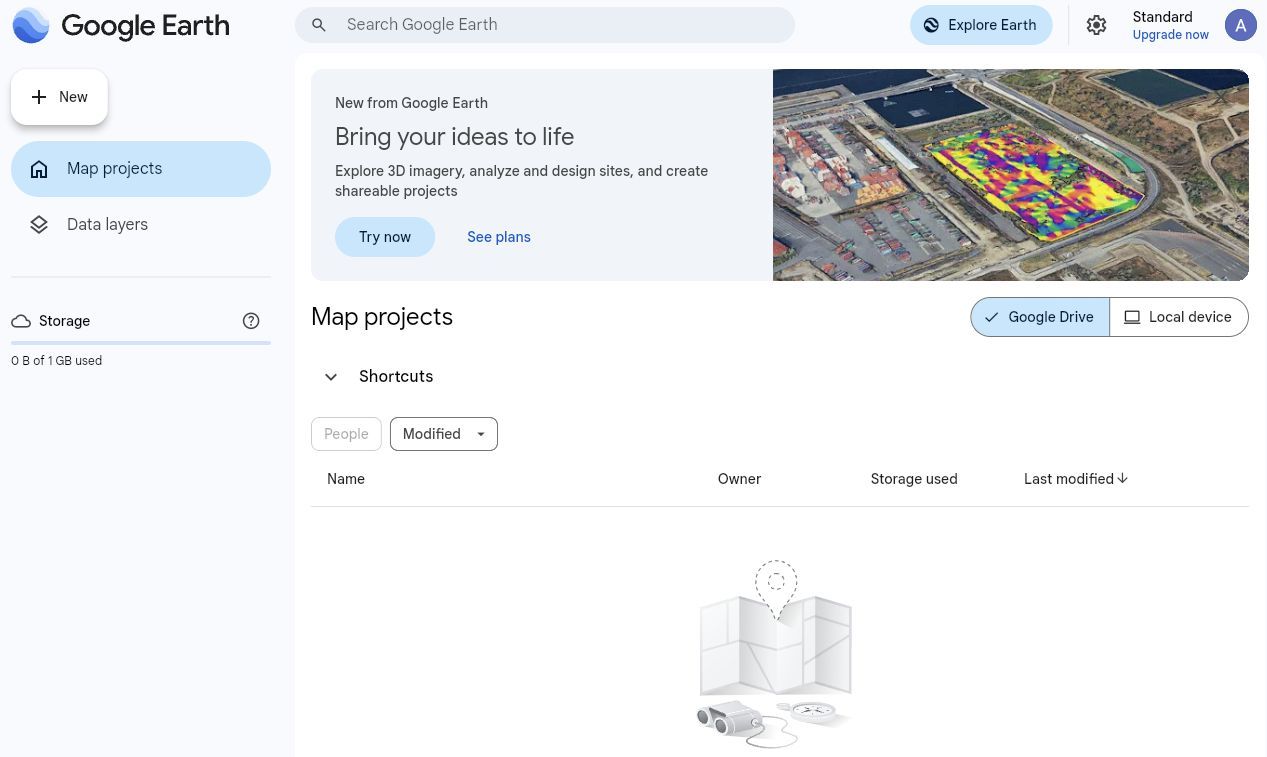Switch to Local device source

tap(1179, 317)
